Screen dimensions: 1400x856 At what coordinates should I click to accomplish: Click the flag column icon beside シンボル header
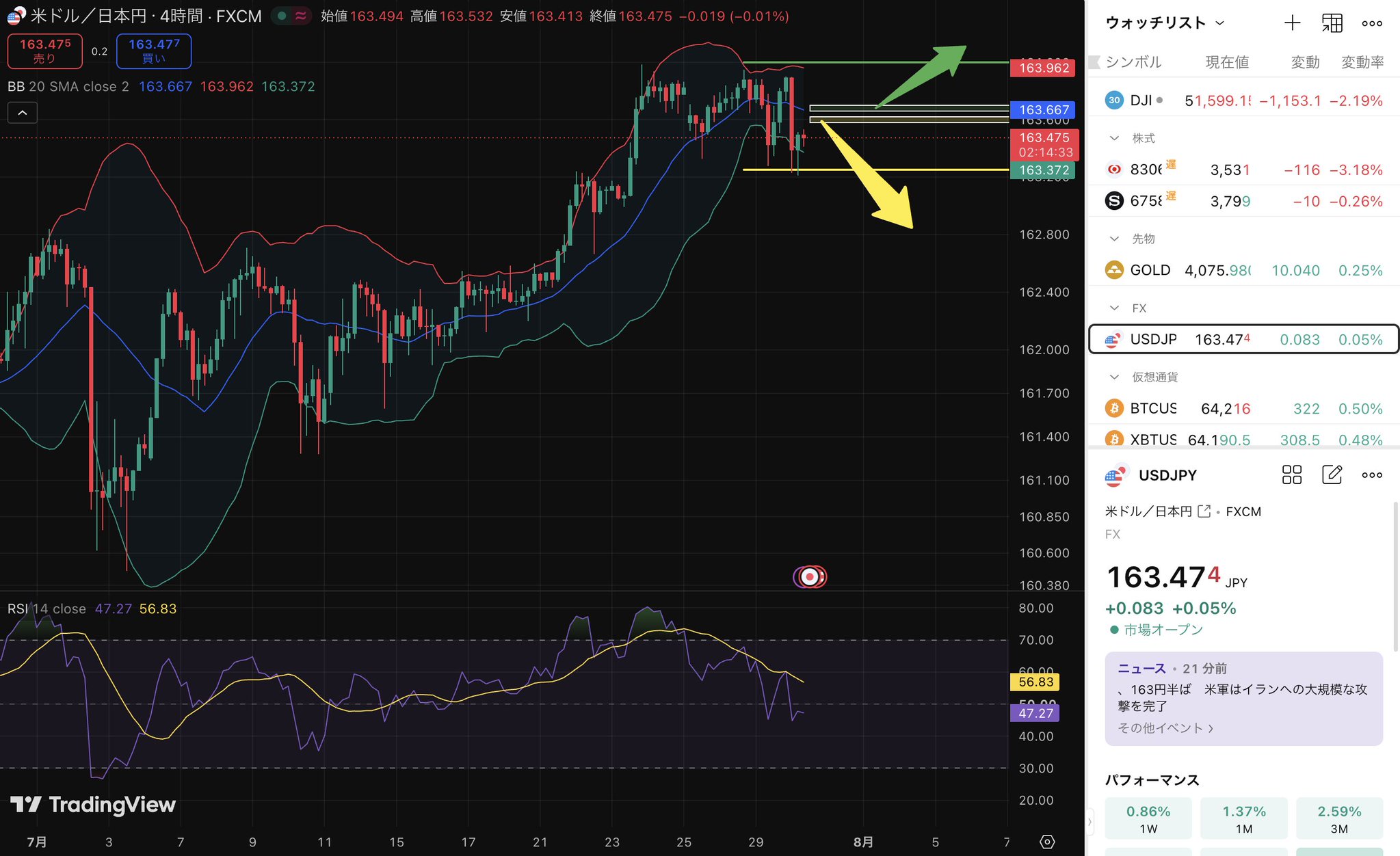click(1094, 62)
